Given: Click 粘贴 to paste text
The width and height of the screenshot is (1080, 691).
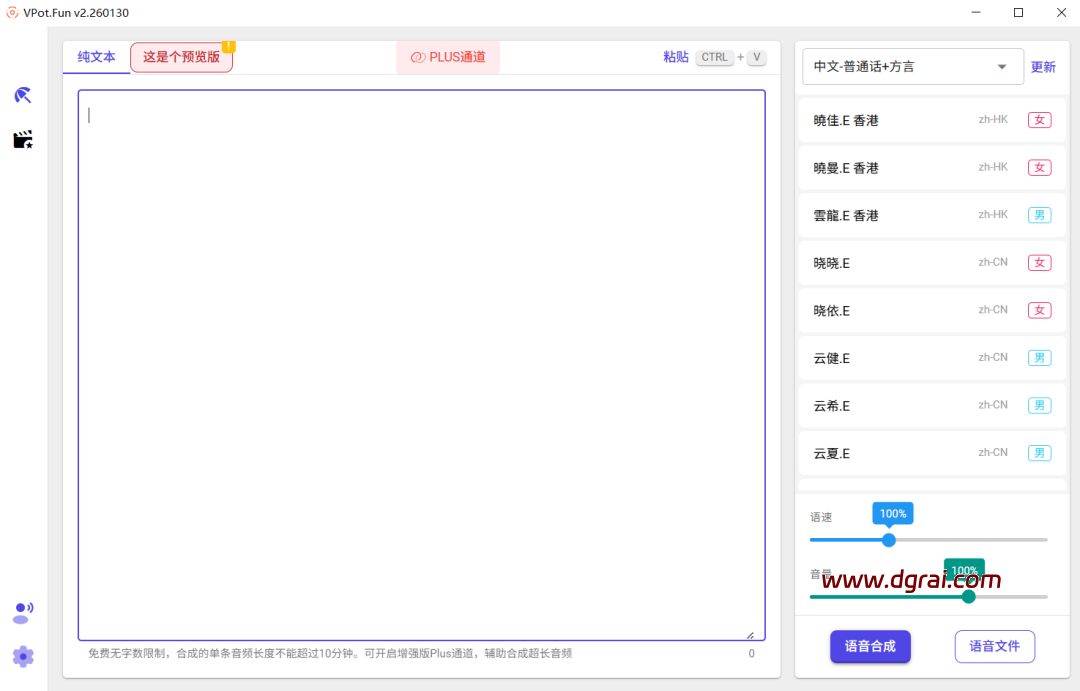Looking at the screenshot, I should [676, 57].
